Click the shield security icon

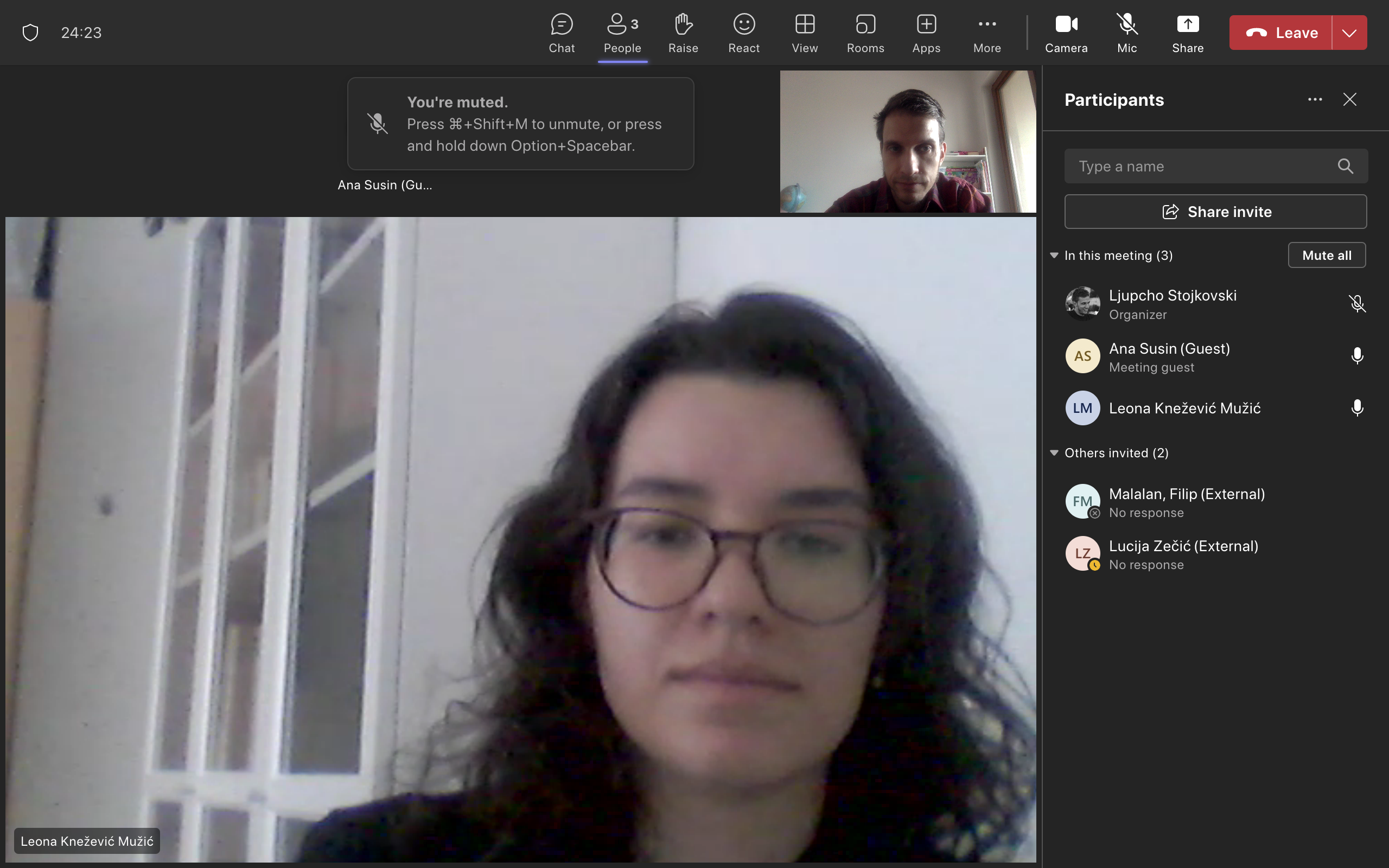click(30, 33)
